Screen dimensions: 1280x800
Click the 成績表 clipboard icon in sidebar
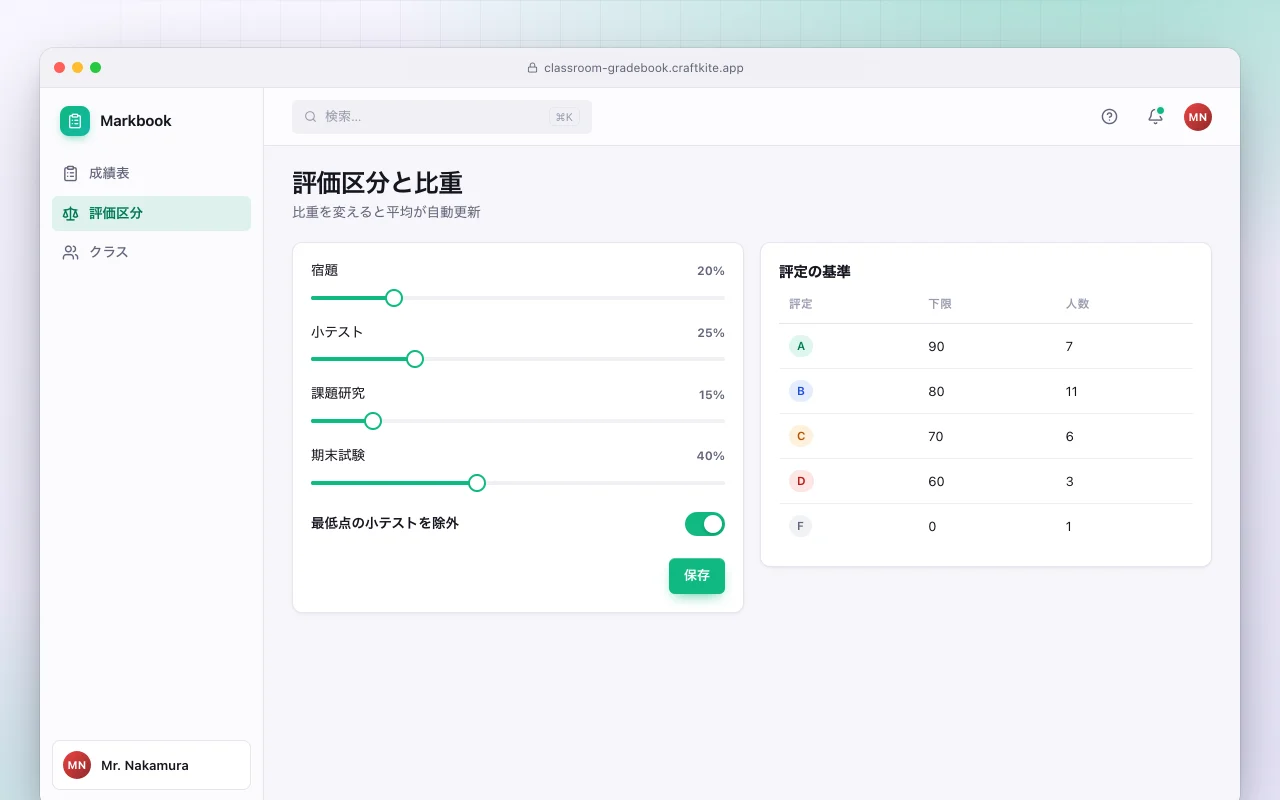pos(70,173)
